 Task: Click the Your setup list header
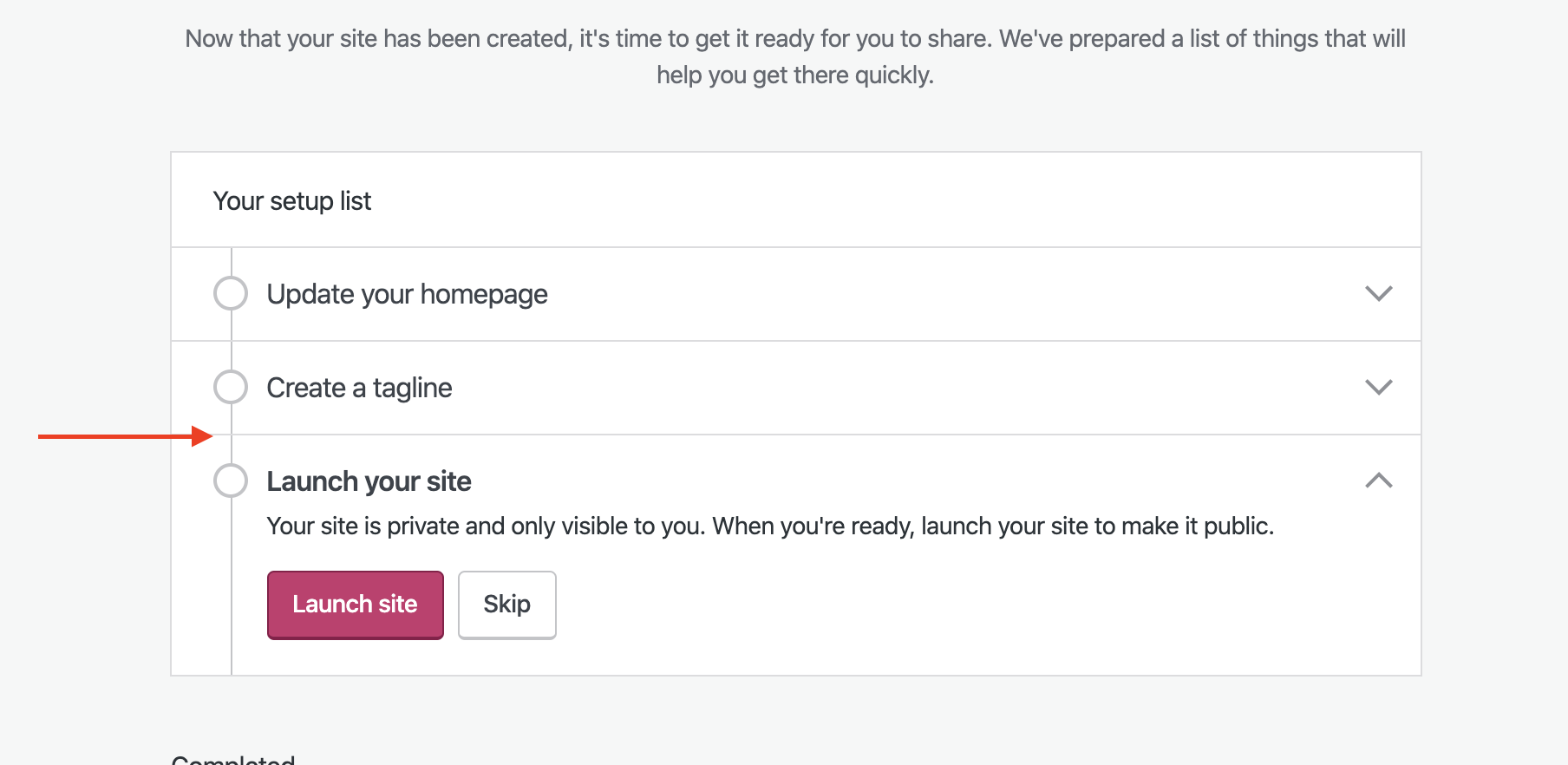click(292, 201)
